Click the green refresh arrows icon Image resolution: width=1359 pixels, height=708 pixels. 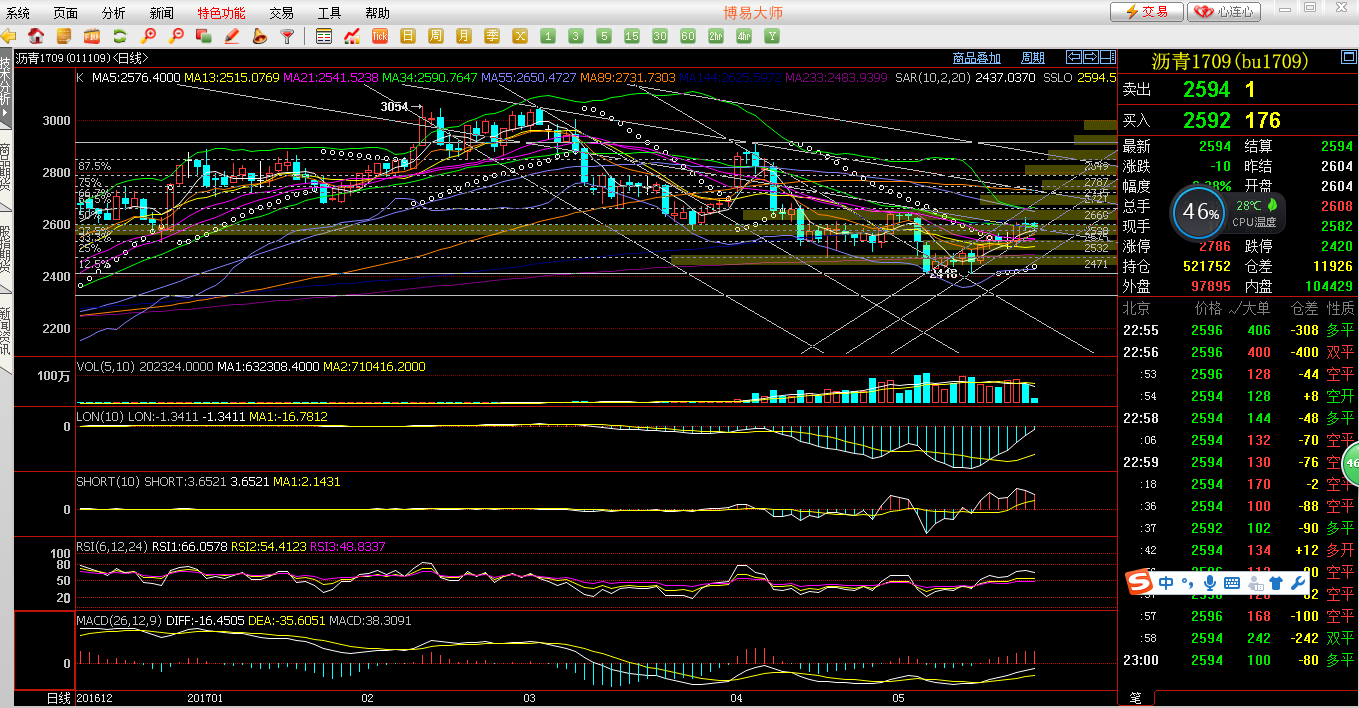pyautogui.click(x=120, y=36)
